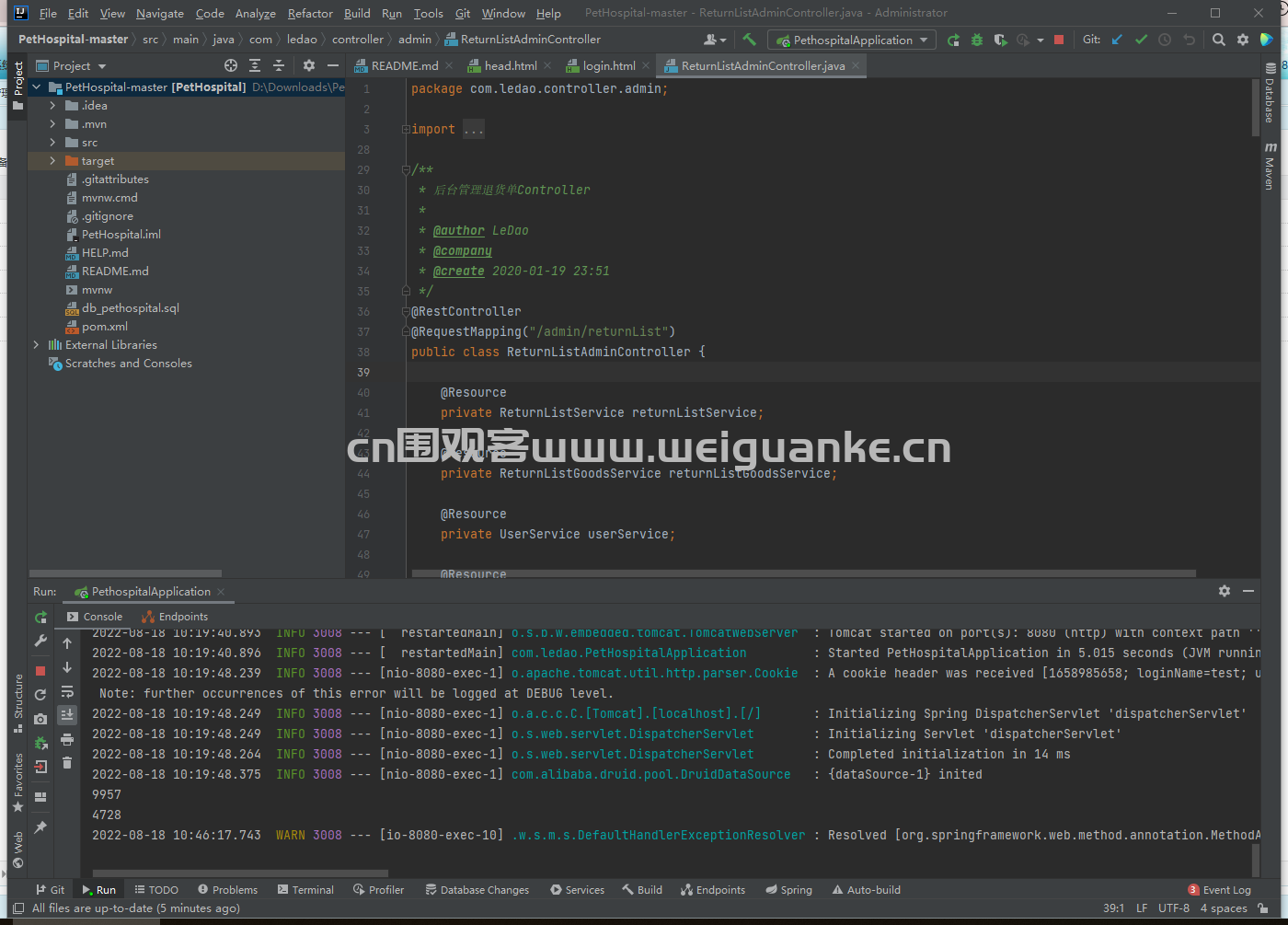
Task: Click status bar lock read-only toggle
Action: click(1263, 908)
